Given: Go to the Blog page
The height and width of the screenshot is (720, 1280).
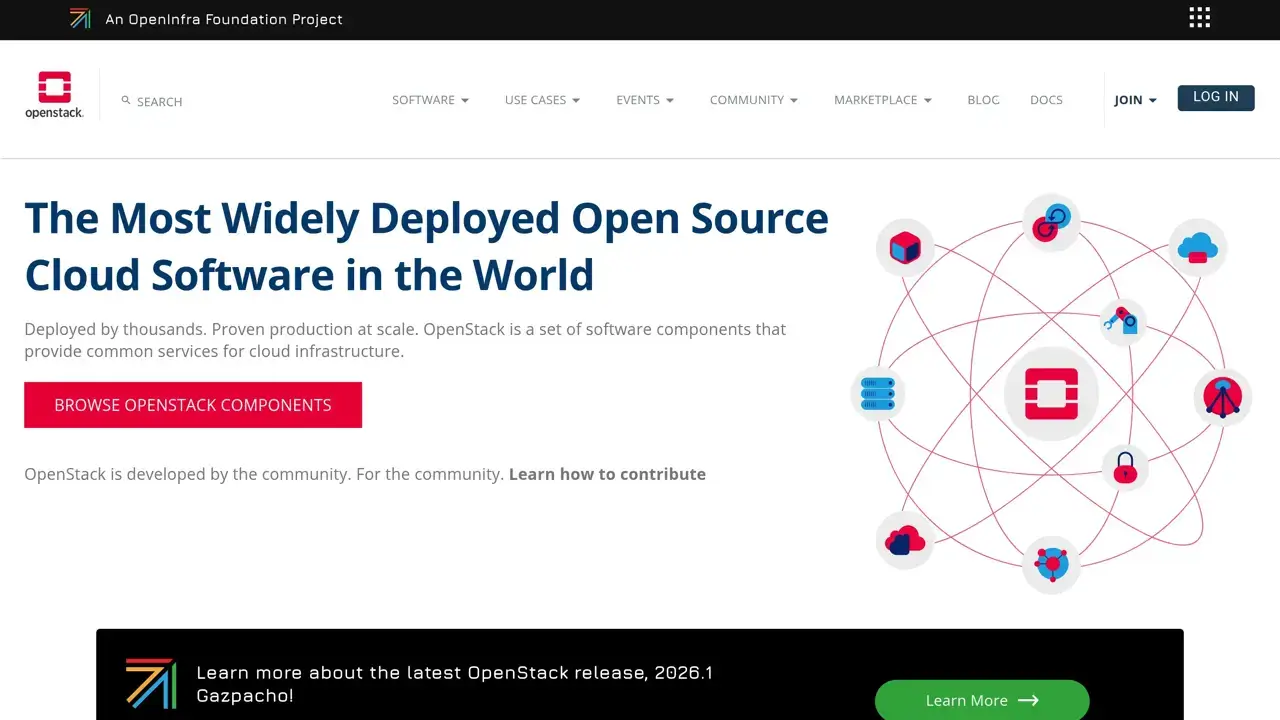Looking at the screenshot, I should [984, 100].
